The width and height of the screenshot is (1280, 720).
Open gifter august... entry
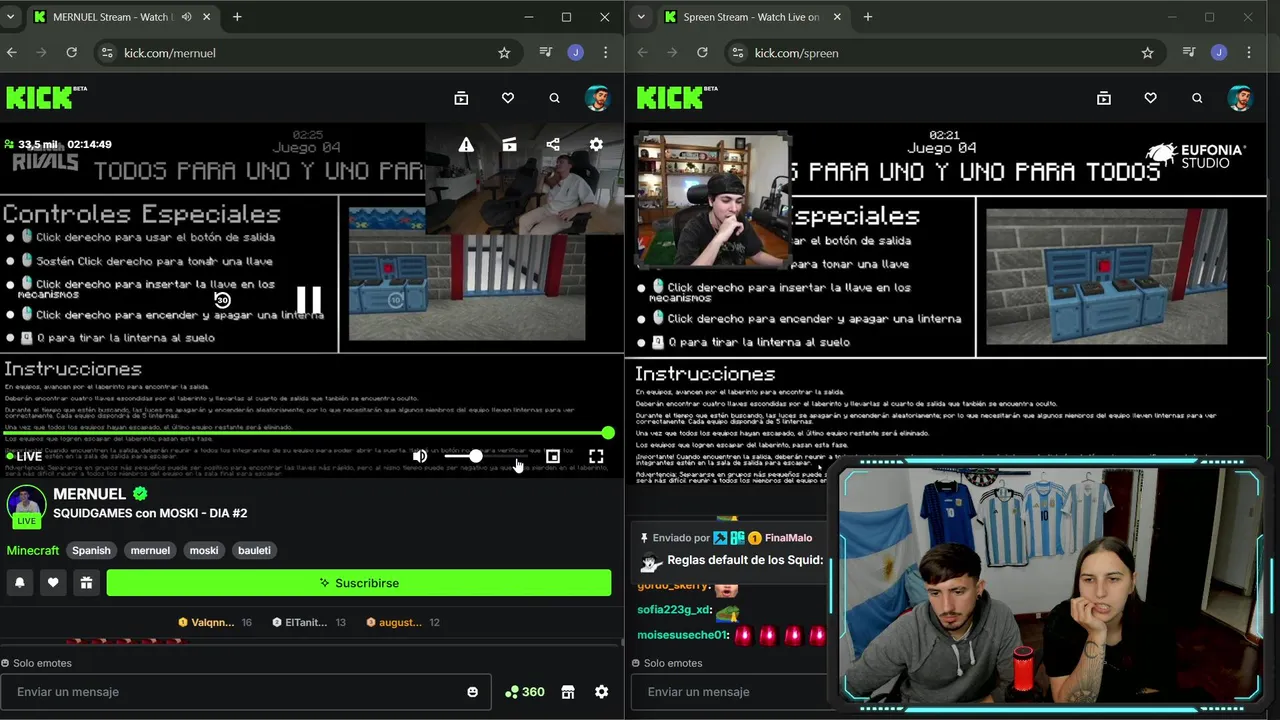[402, 622]
